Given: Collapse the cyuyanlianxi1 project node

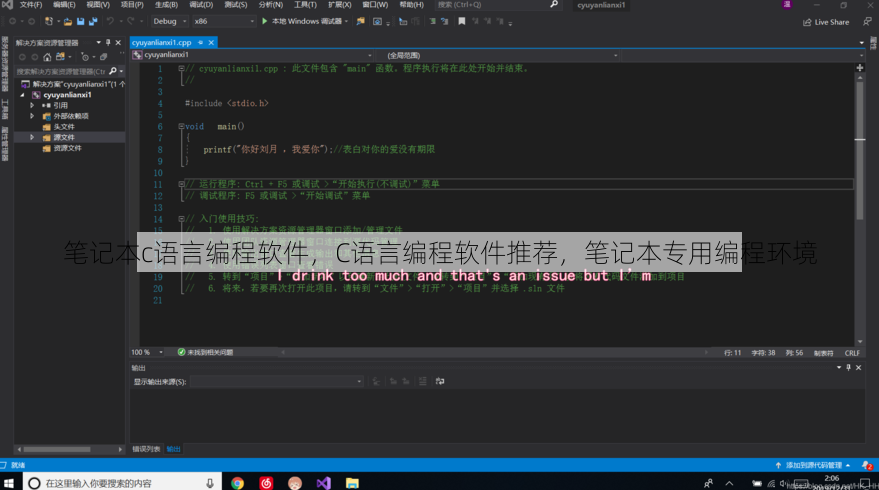Looking at the screenshot, I should (22, 95).
